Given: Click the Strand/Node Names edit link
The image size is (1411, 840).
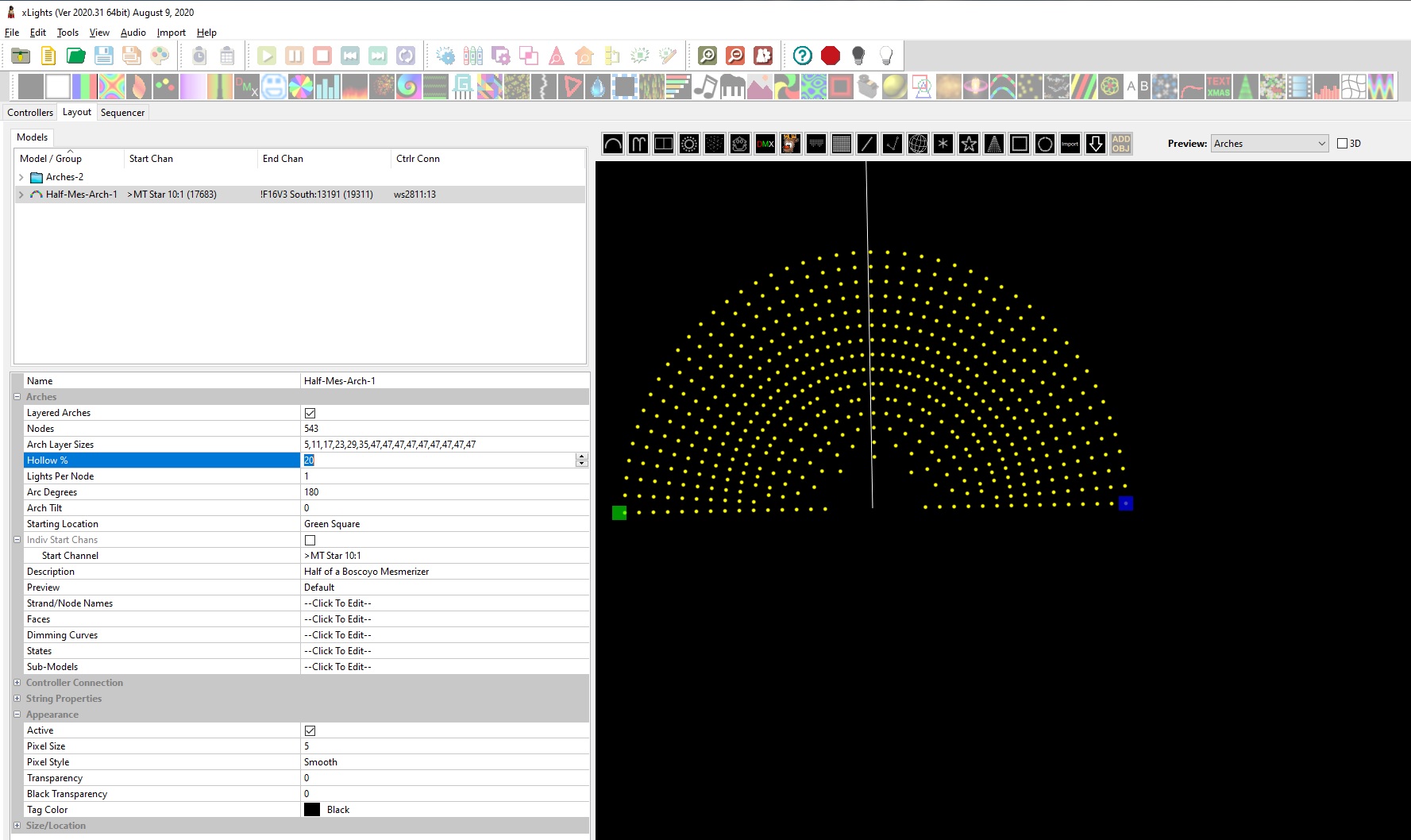Looking at the screenshot, I should (337, 603).
